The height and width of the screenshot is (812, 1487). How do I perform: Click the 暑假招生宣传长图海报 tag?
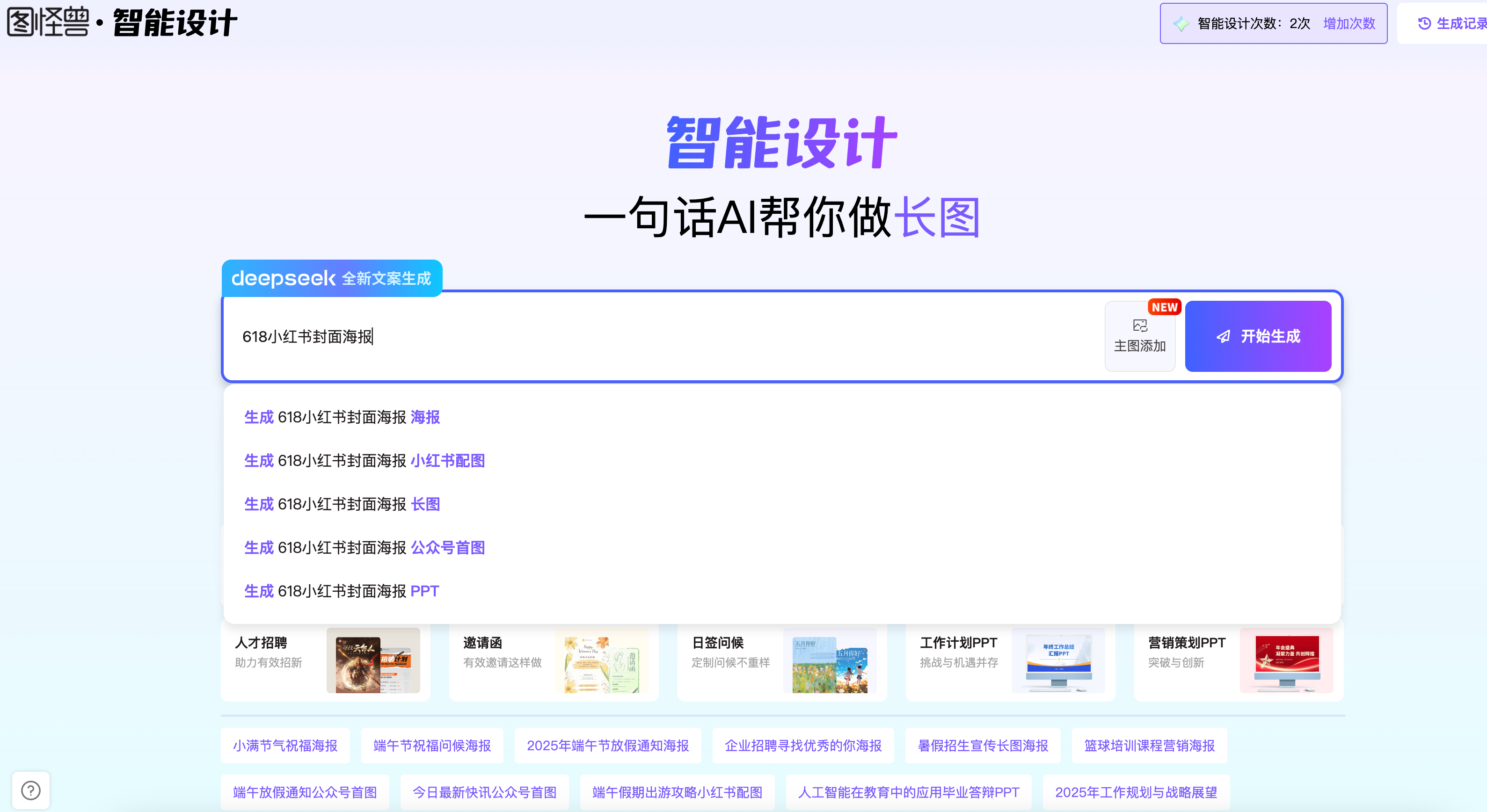point(983,746)
